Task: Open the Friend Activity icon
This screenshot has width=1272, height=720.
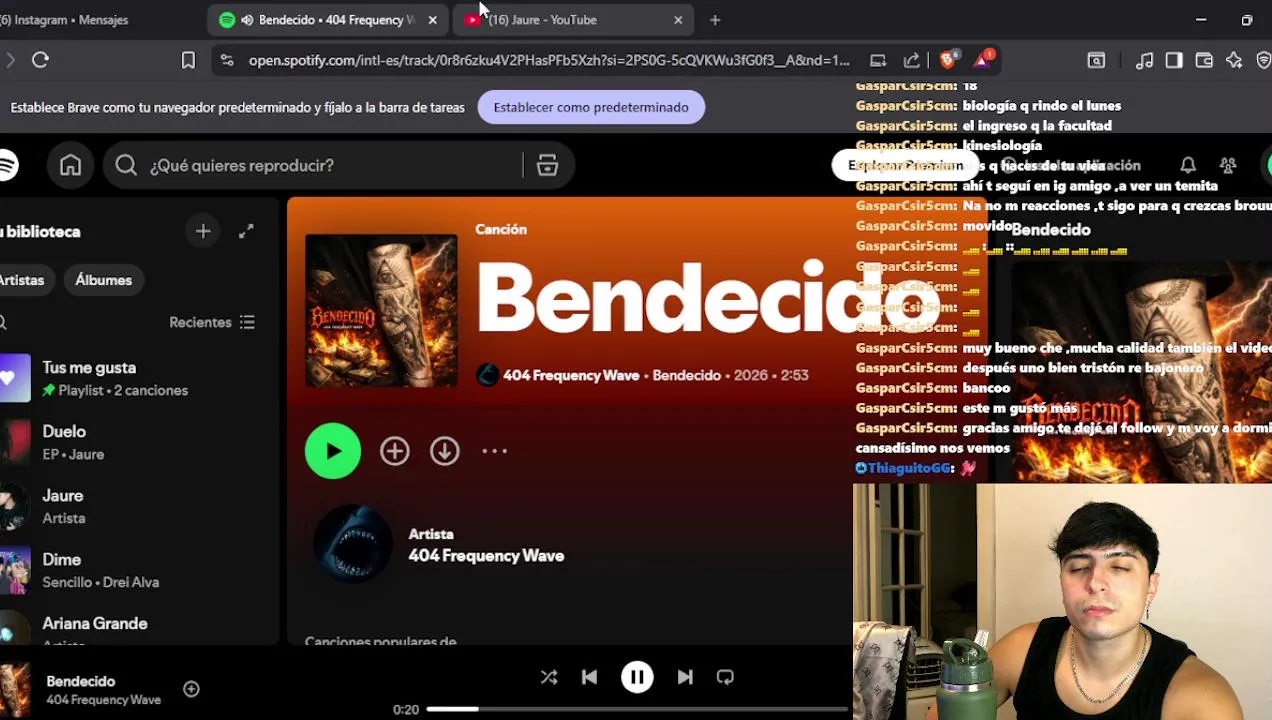Action: 1228,165
